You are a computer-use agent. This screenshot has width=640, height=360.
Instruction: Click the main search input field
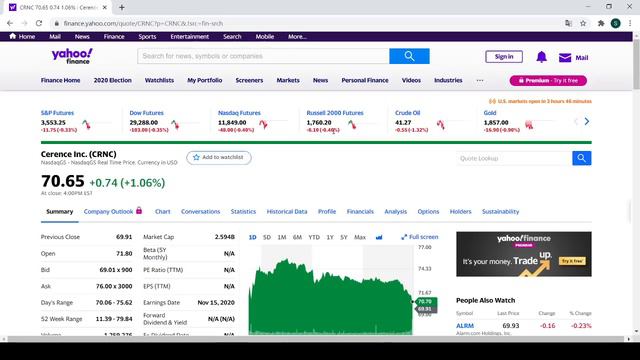click(x=263, y=56)
